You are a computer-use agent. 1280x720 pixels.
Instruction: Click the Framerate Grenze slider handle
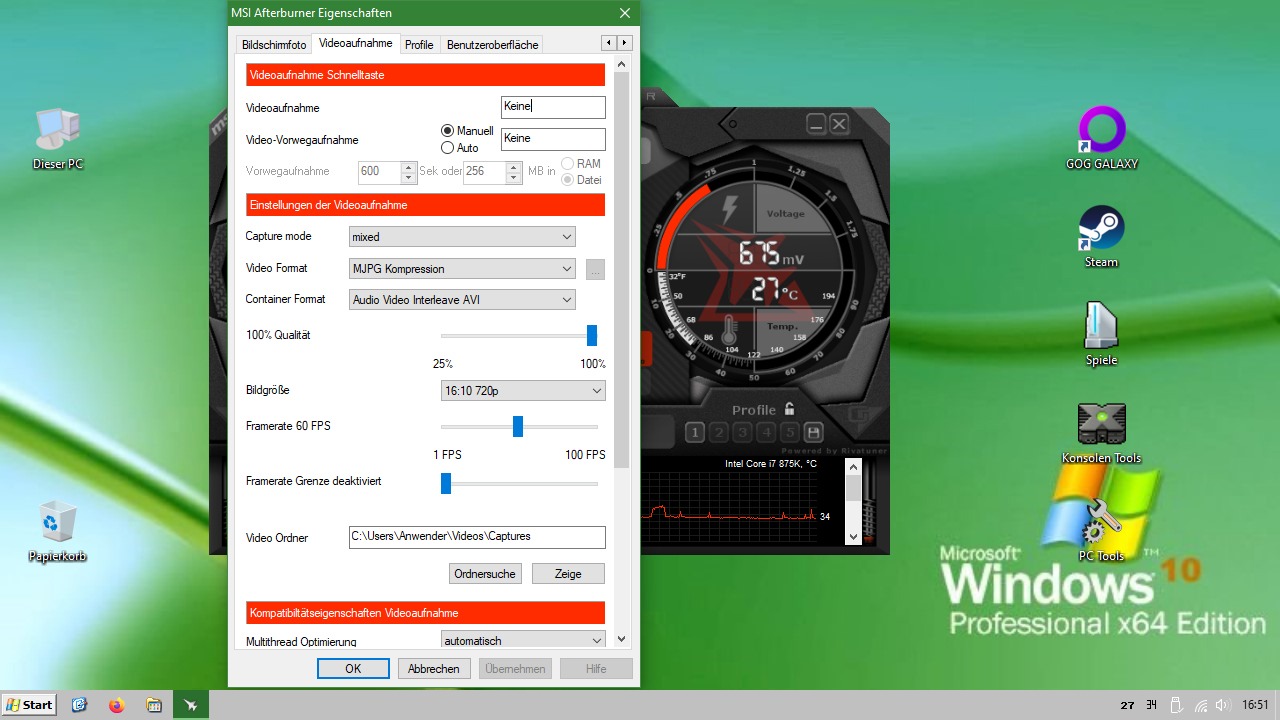[x=446, y=483]
